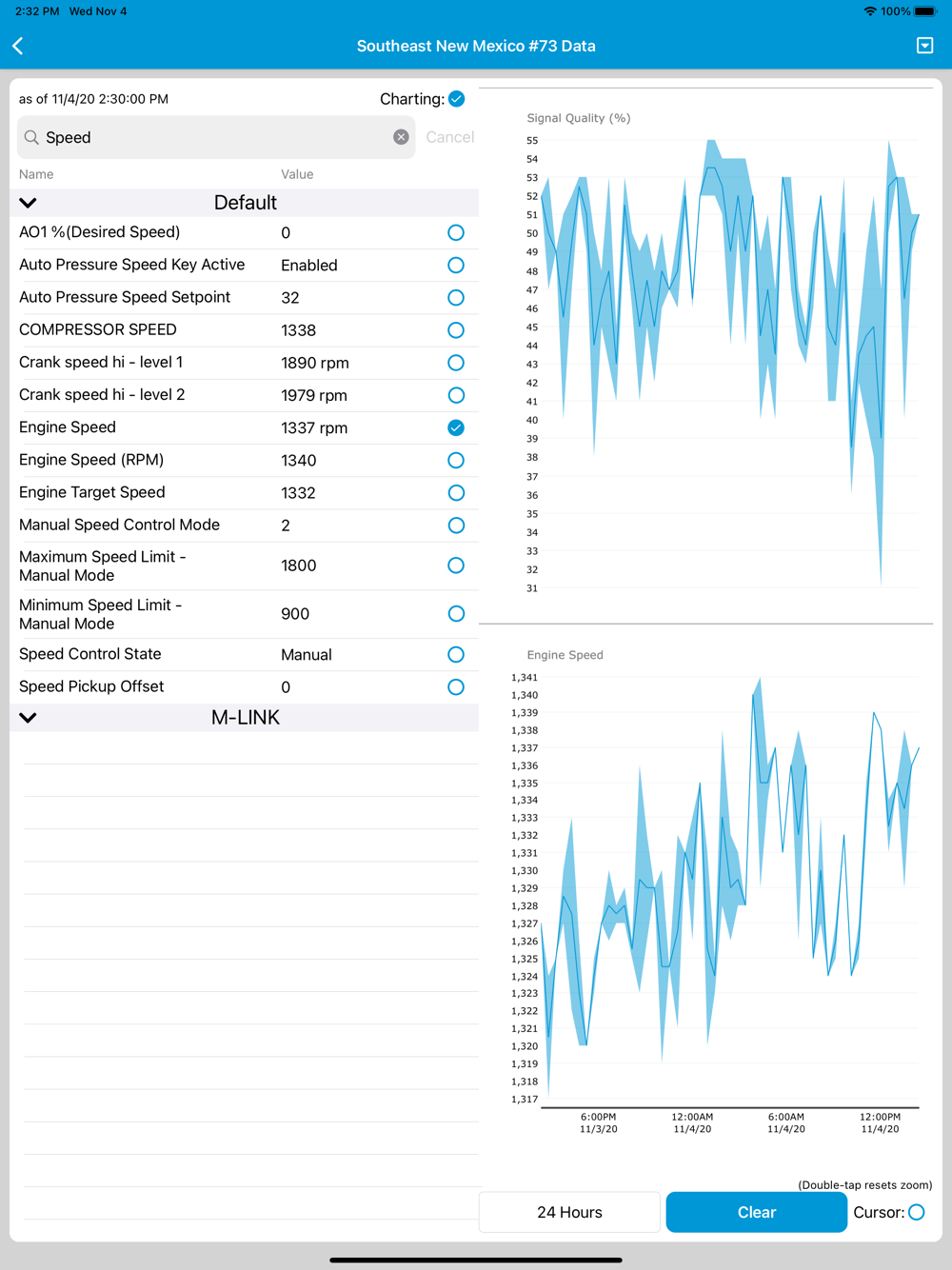This screenshot has width=952, height=1270.
Task: Tap the battery status icon
Action: (926, 11)
